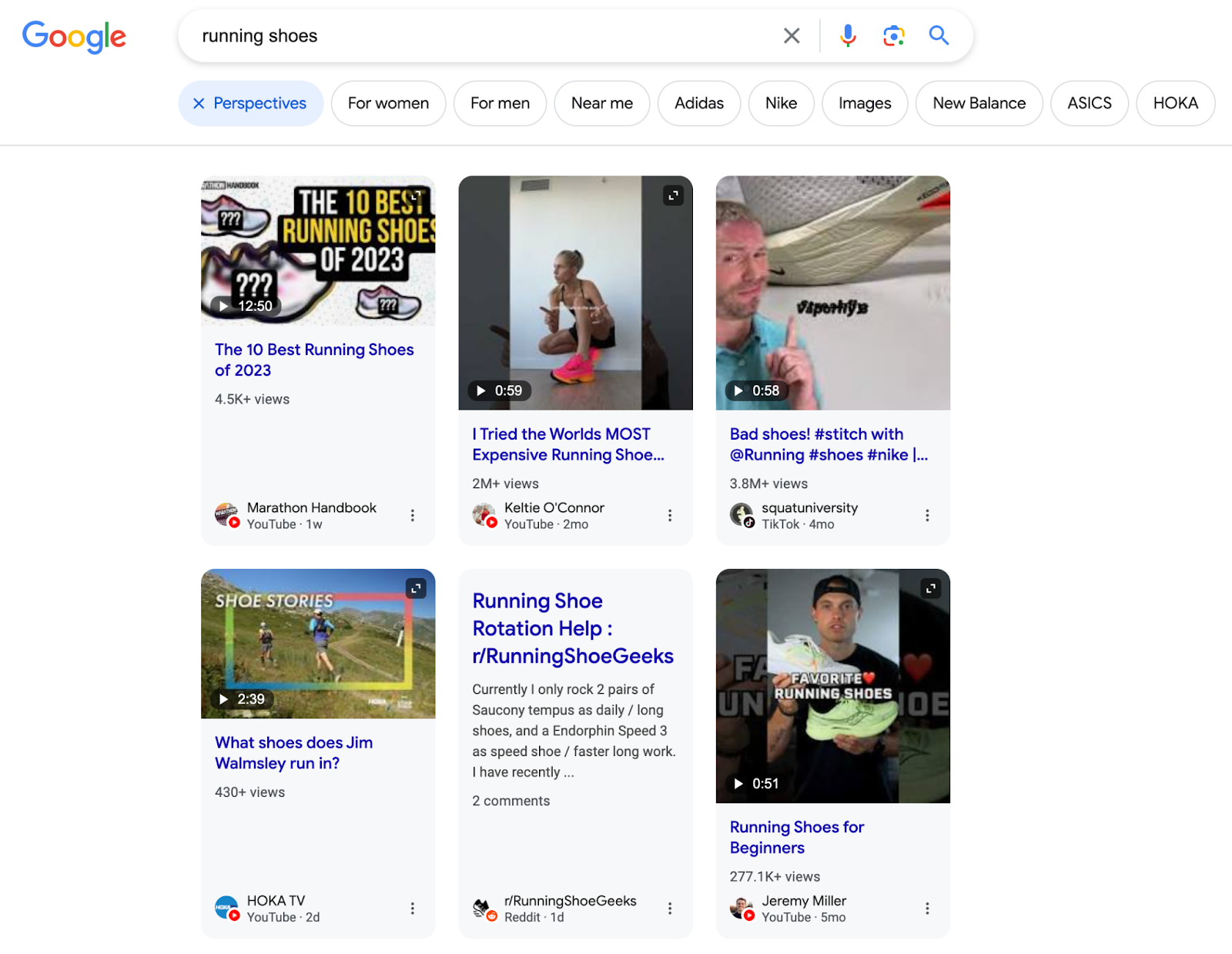Apply the For women filter

(x=388, y=103)
